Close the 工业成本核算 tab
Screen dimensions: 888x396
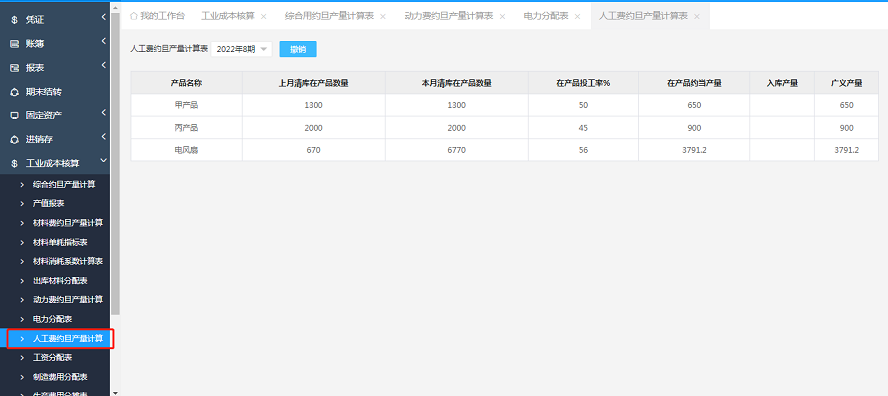point(263,16)
